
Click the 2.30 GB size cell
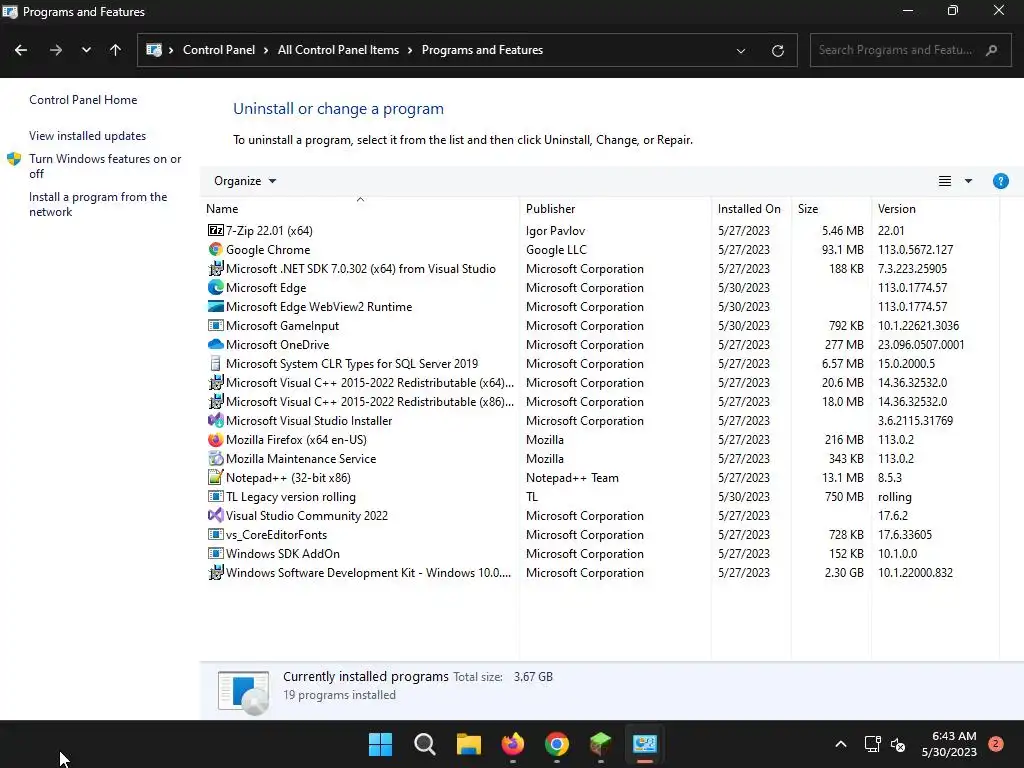(x=844, y=572)
